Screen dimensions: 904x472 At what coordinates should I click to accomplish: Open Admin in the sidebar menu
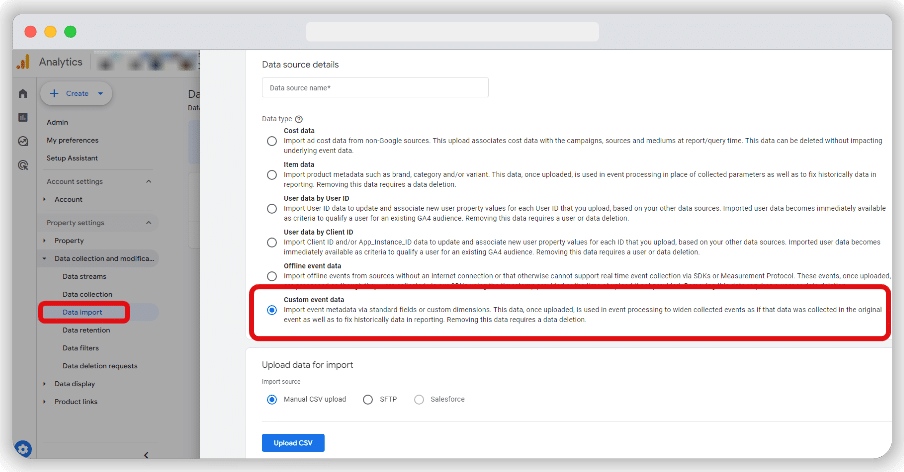point(57,123)
